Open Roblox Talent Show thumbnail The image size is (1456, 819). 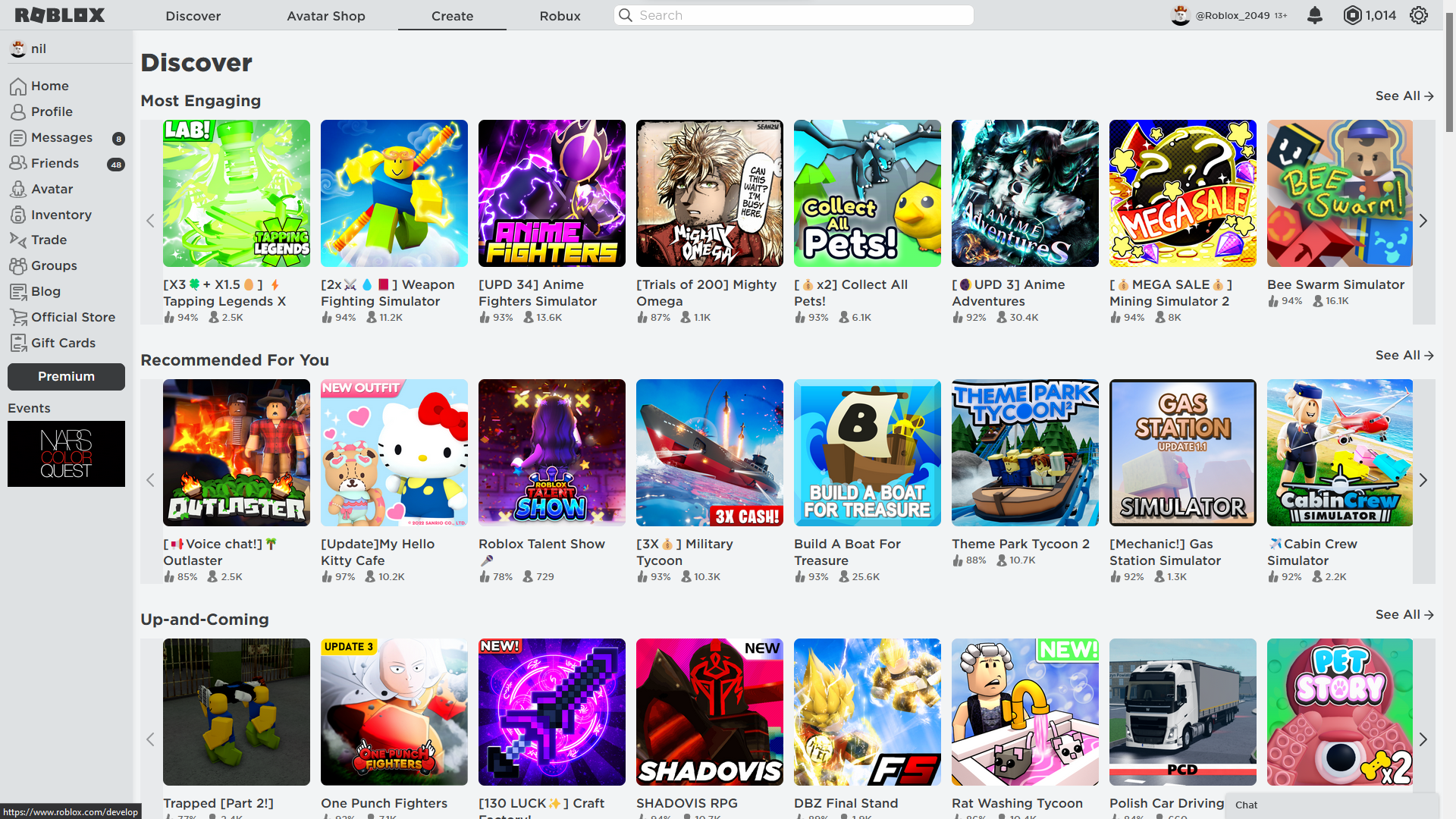click(x=552, y=453)
